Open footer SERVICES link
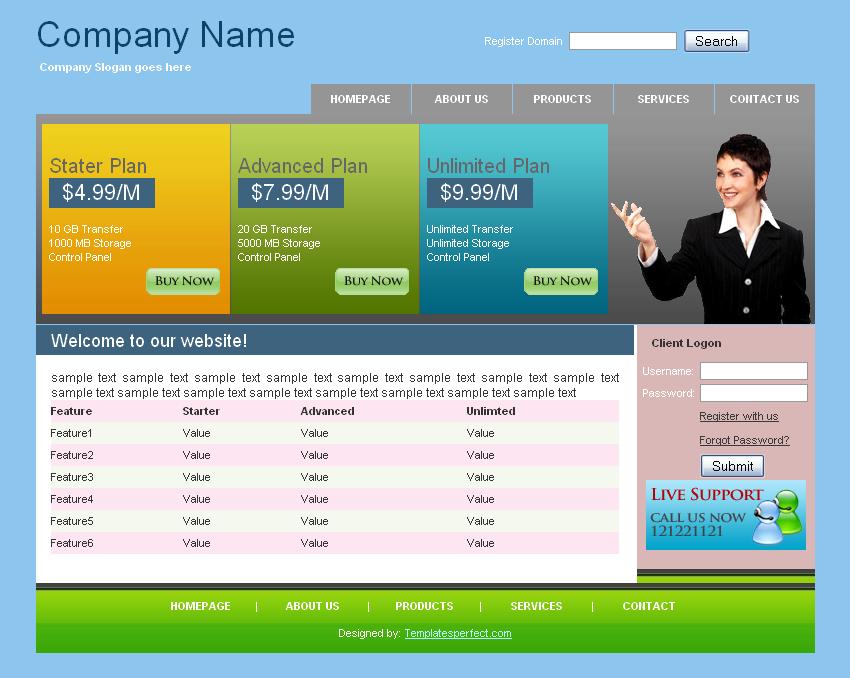Screen dimensions: 850x678 tap(536, 606)
